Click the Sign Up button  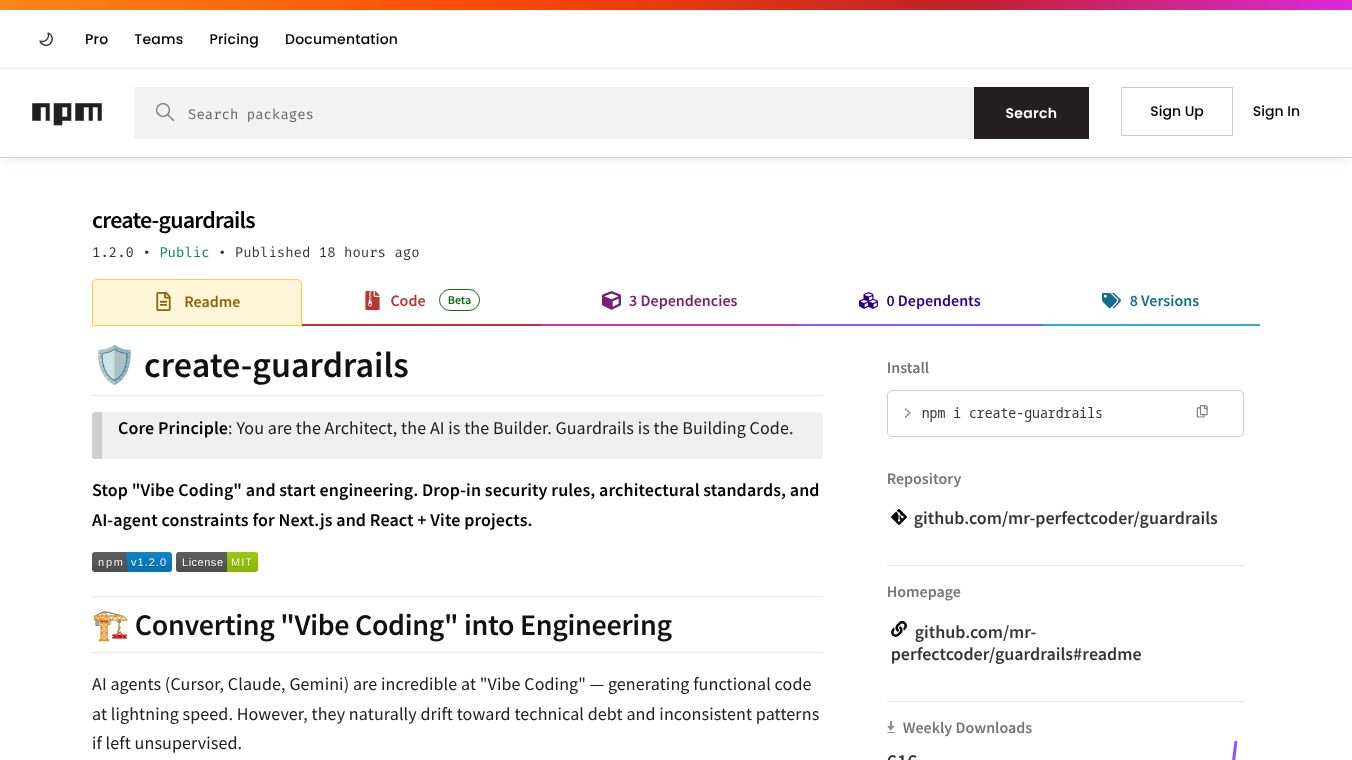tap(1177, 111)
